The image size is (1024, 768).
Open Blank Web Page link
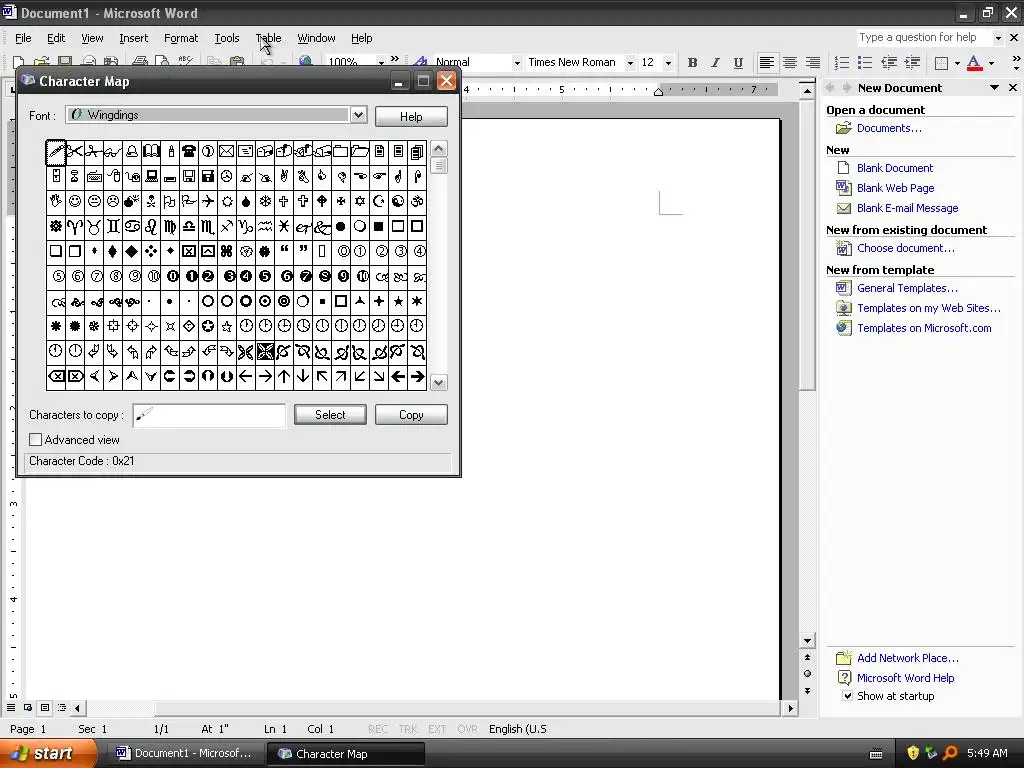[895, 188]
